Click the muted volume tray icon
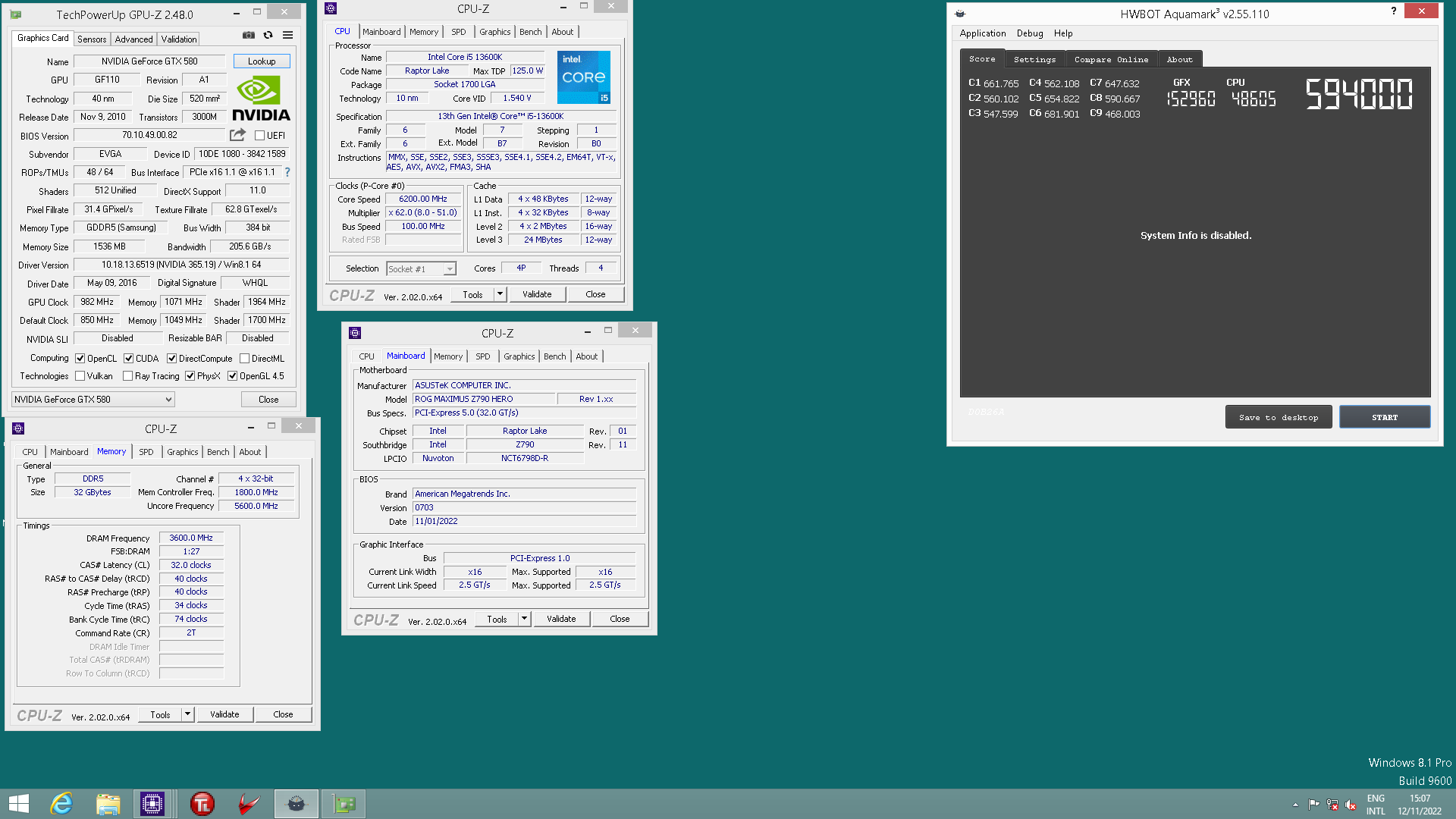 pos(1351,805)
